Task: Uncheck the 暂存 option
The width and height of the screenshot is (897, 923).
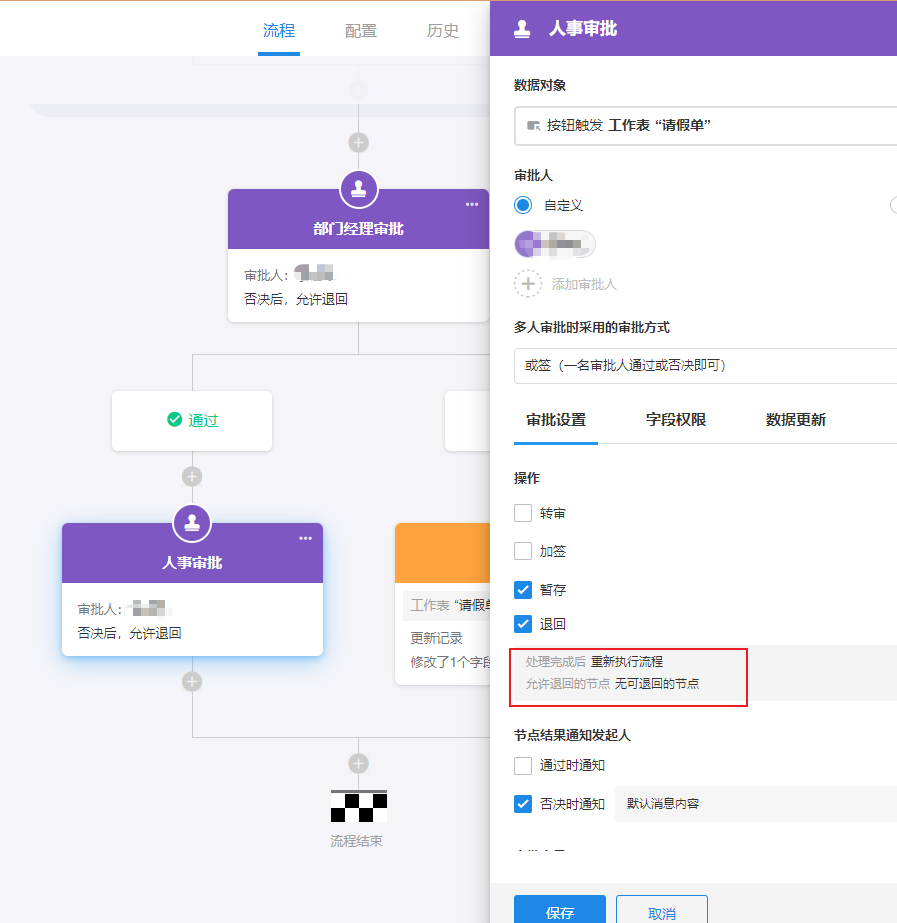Action: [523, 589]
